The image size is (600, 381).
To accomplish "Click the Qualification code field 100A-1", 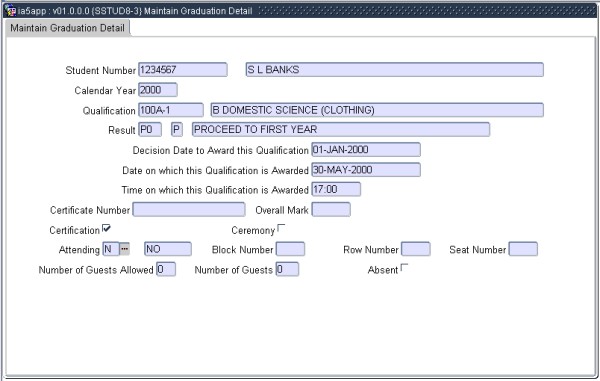I will click(171, 110).
